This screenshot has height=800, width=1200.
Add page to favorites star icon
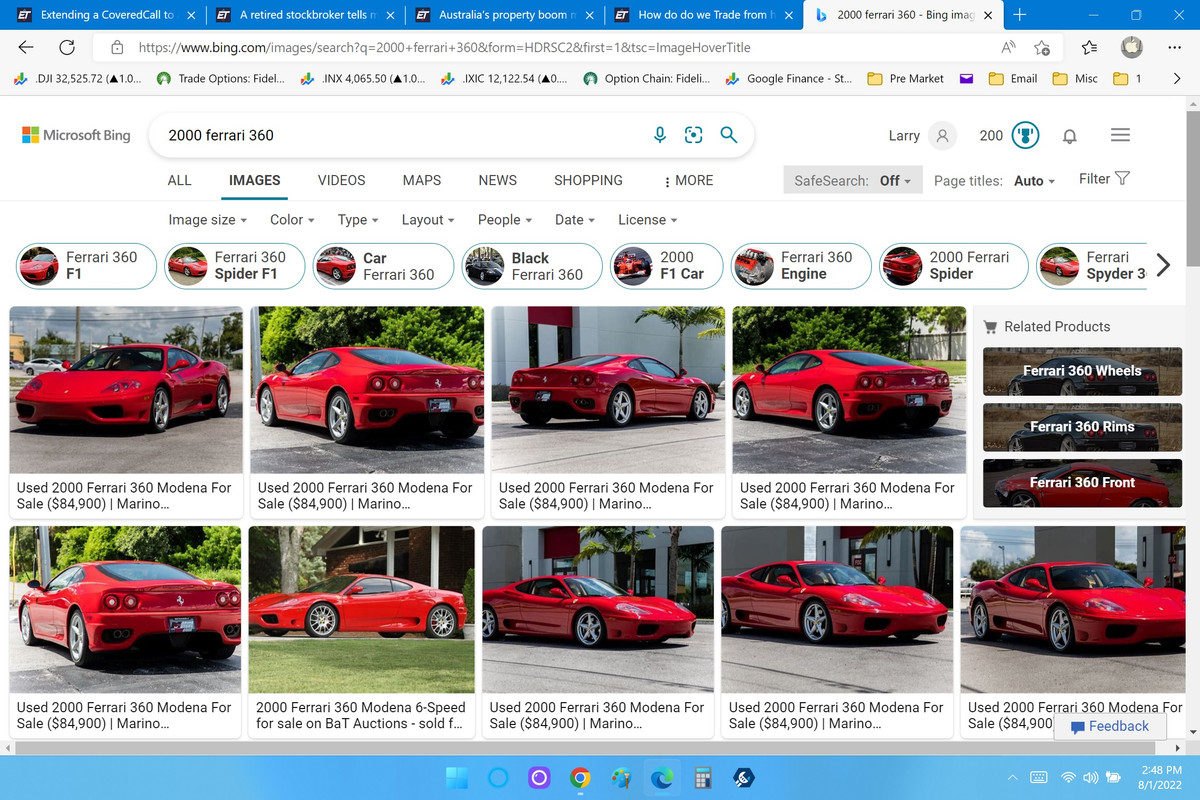(x=1042, y=47)
